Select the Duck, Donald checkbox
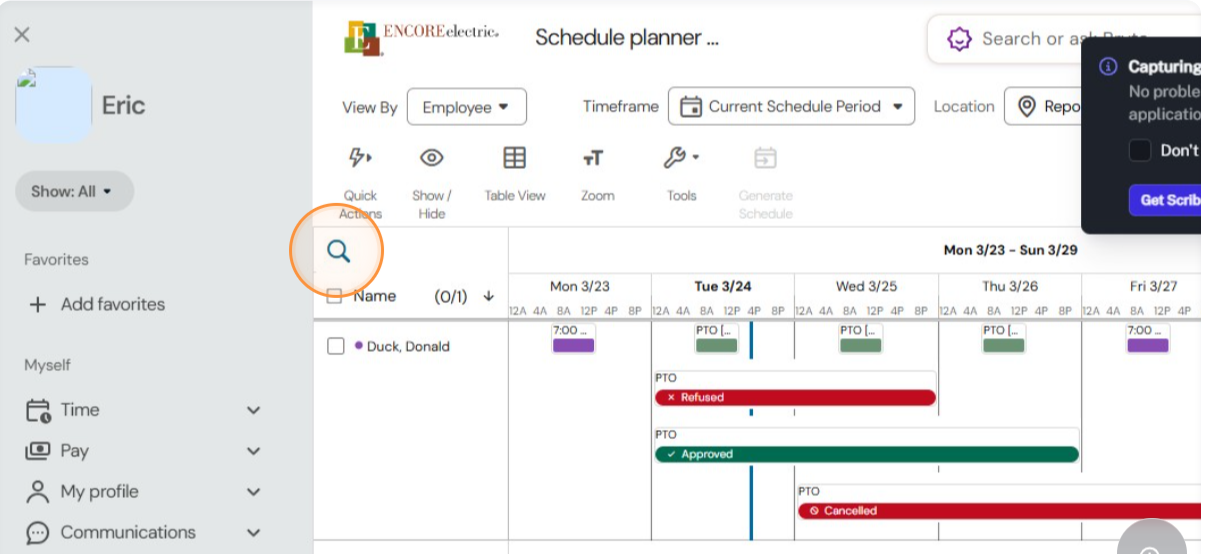1217x554 pixels. [336, 346]
